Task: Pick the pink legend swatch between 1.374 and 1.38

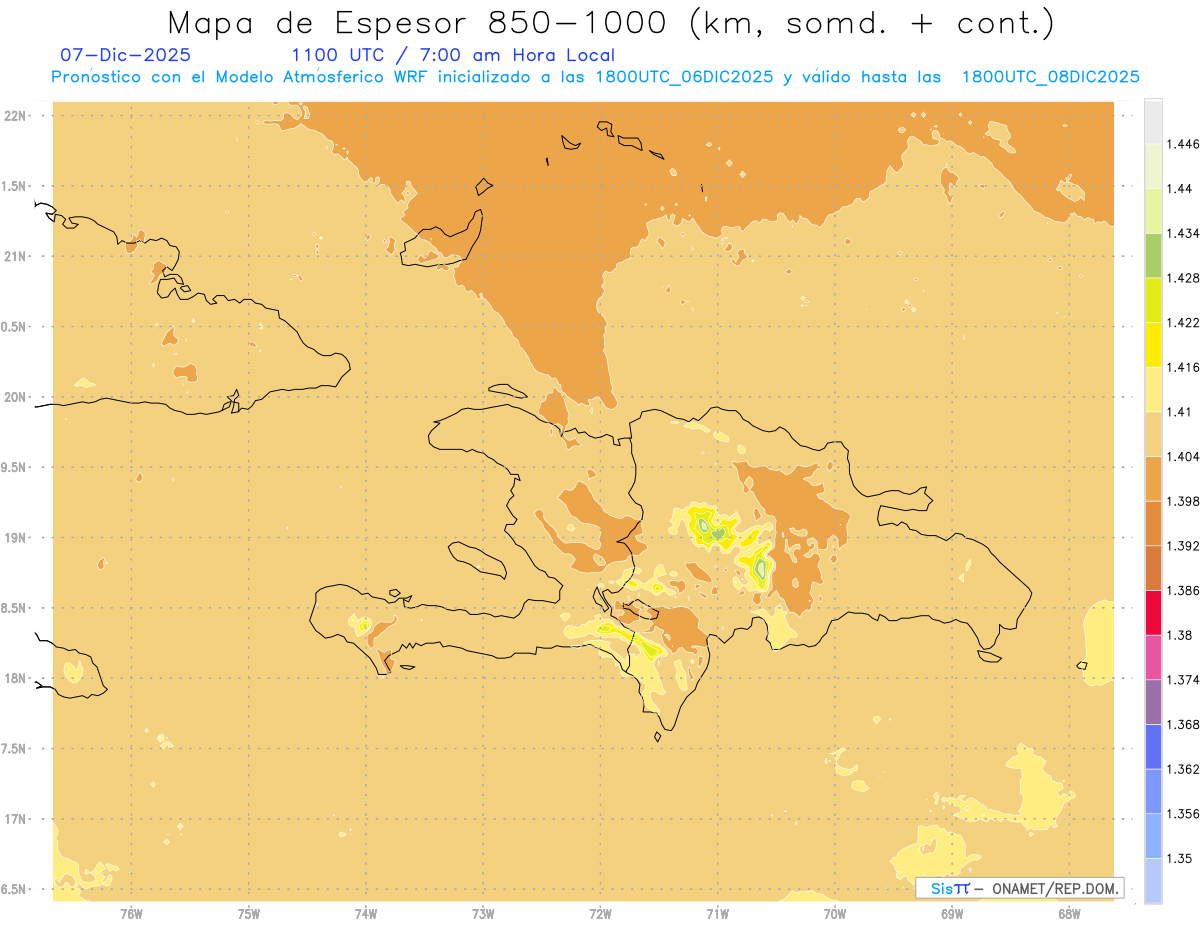Action: coord(1153,657)
